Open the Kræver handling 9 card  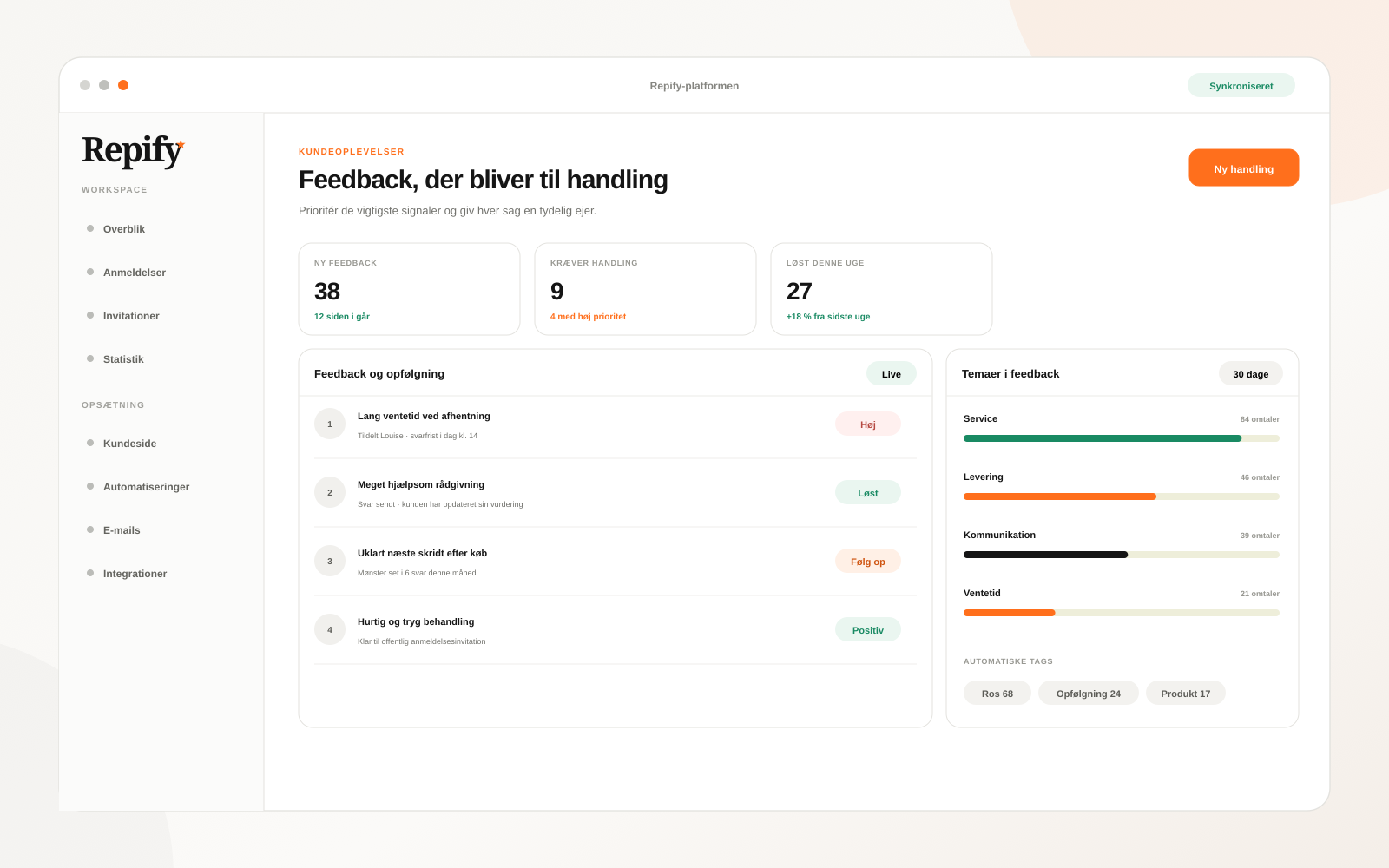pos(645,289)
